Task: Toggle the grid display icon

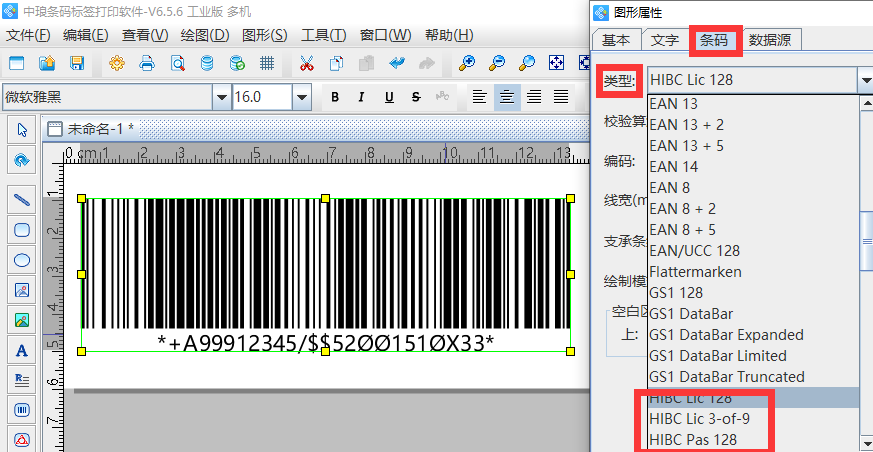Action: pos(267,63)
